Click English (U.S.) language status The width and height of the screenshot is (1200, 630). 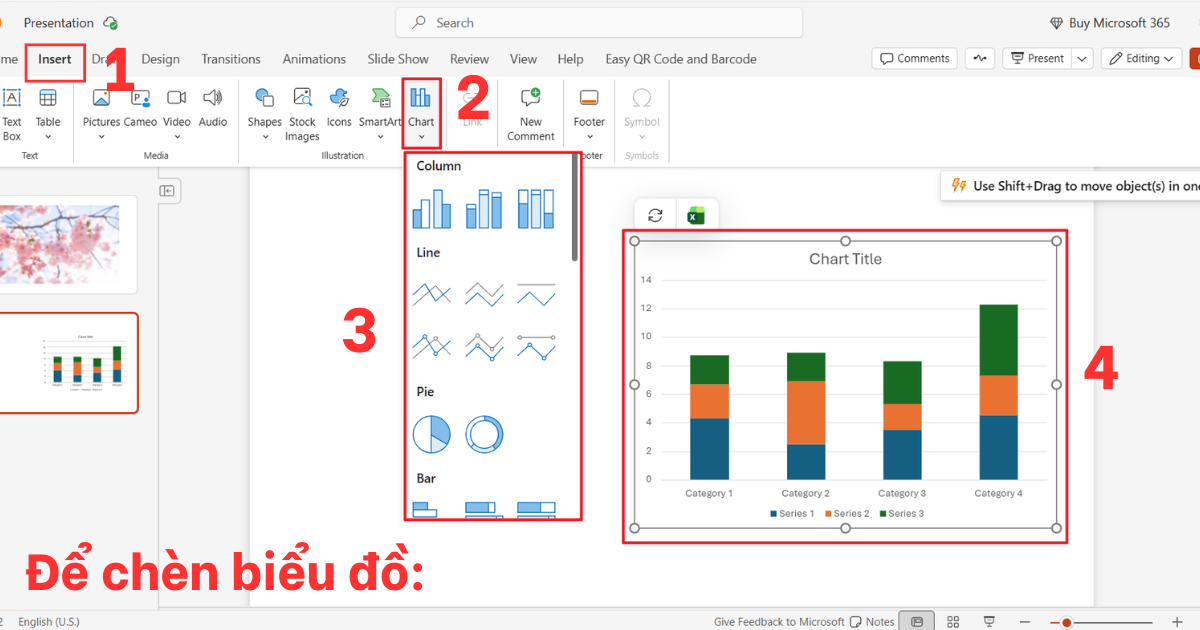(49, 622)
